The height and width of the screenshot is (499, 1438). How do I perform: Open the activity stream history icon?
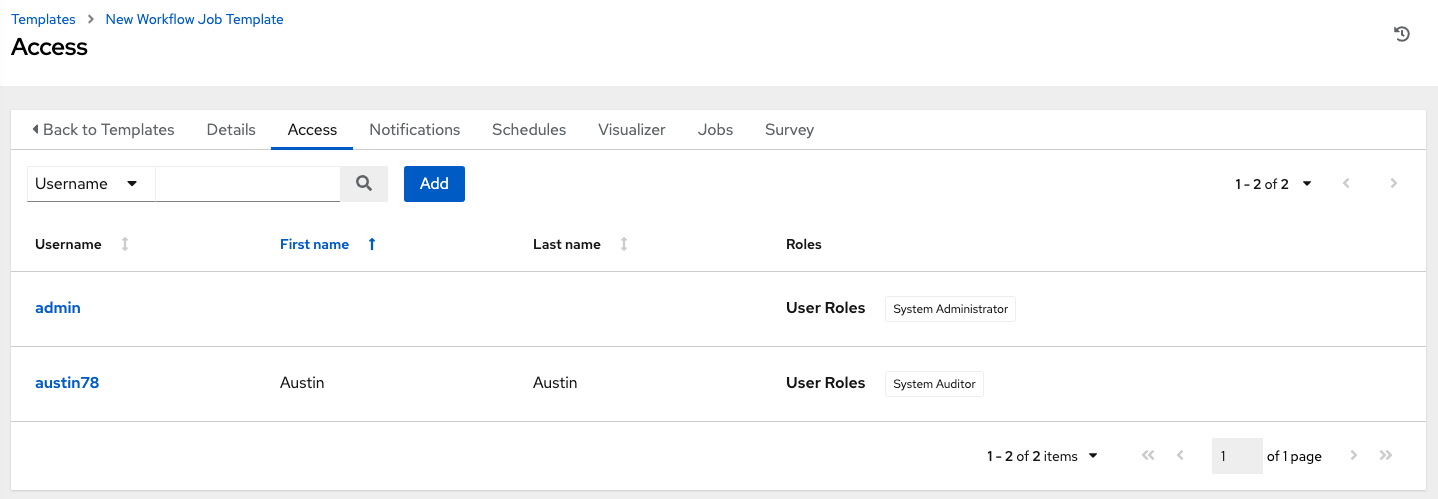click(x=1402, y=34)
